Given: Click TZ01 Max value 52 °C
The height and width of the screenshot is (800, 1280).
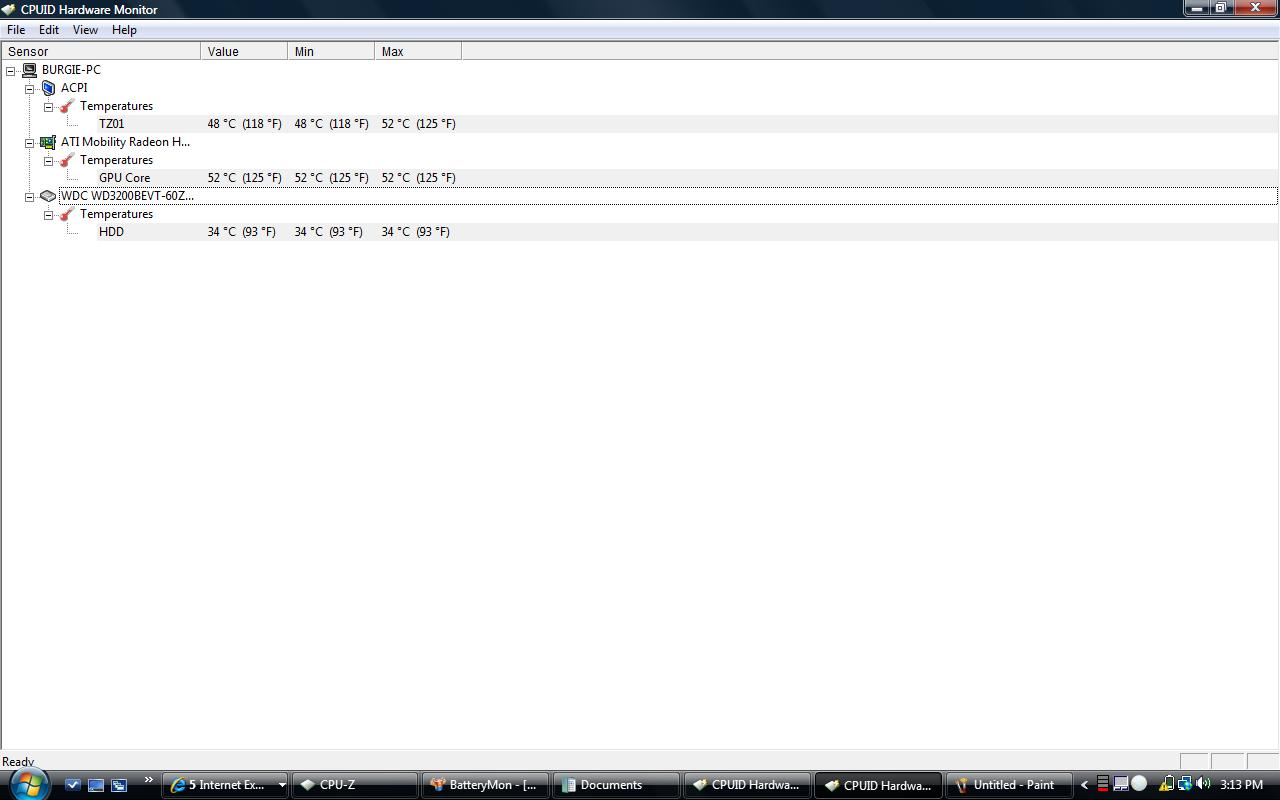Looking at the screenshot, I should (418, 124).
